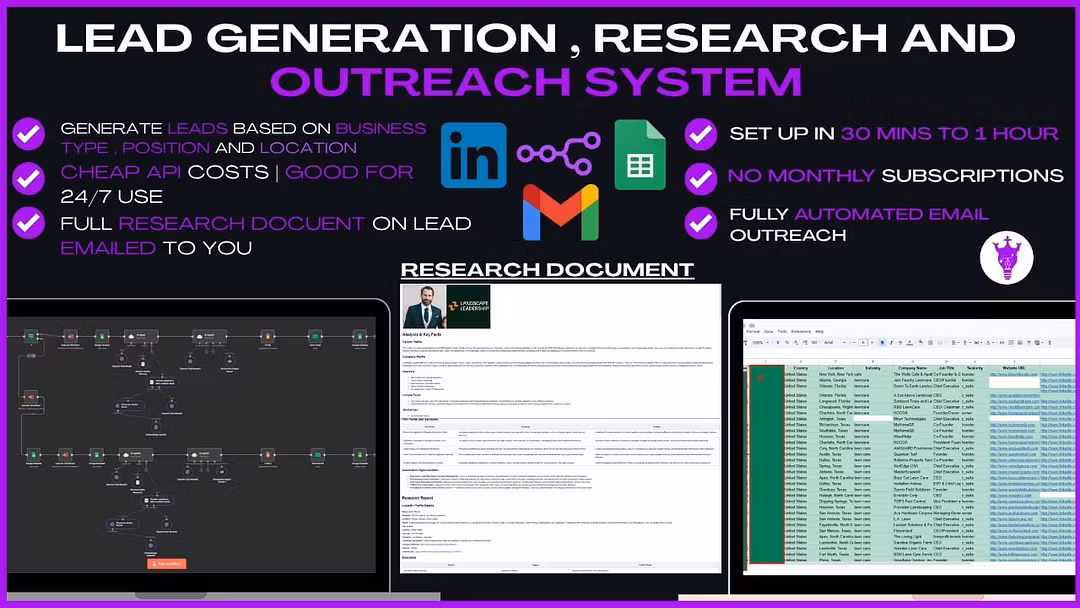Open the Tools menu in the spreadsheet

tap(782, 331)
